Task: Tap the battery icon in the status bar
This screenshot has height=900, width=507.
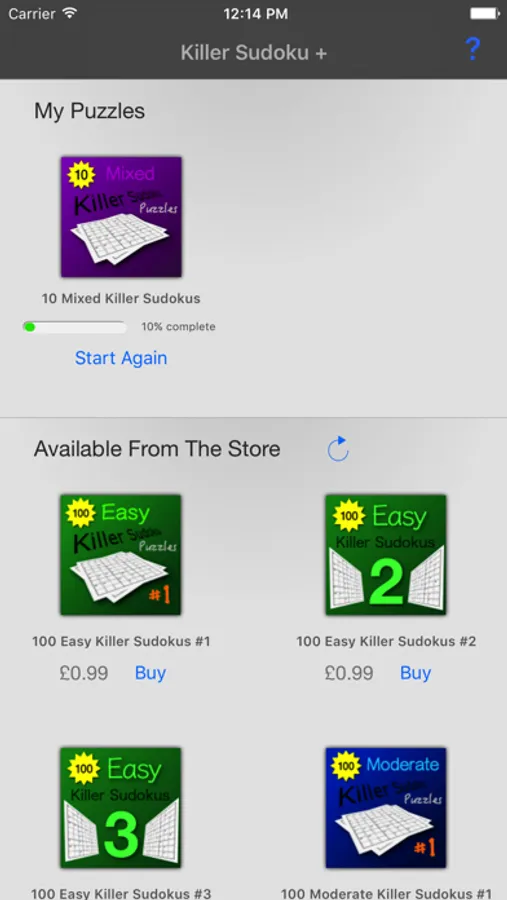Action: click(485, 13)
